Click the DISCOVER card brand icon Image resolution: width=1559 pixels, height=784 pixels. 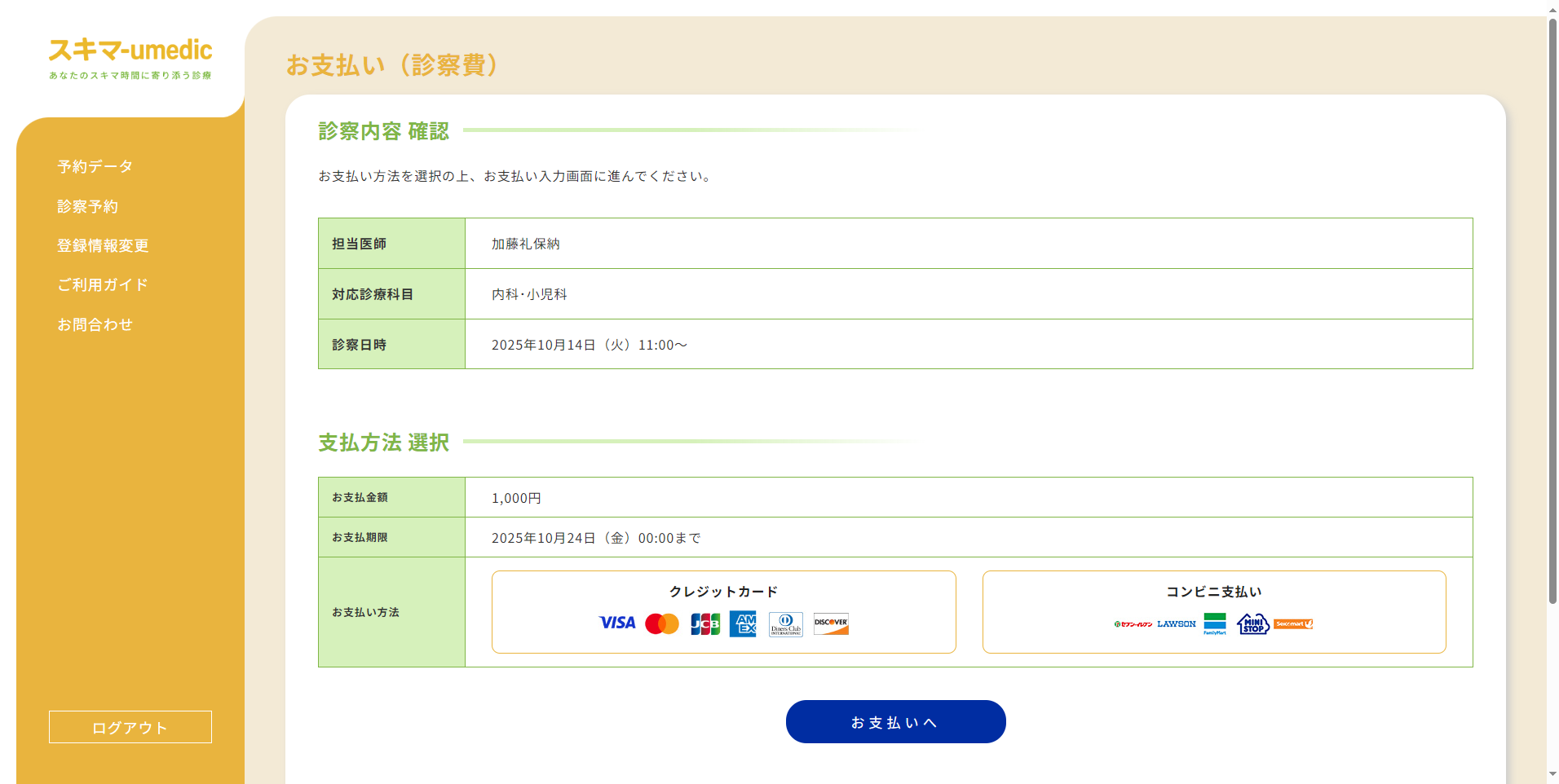point(830,623)
